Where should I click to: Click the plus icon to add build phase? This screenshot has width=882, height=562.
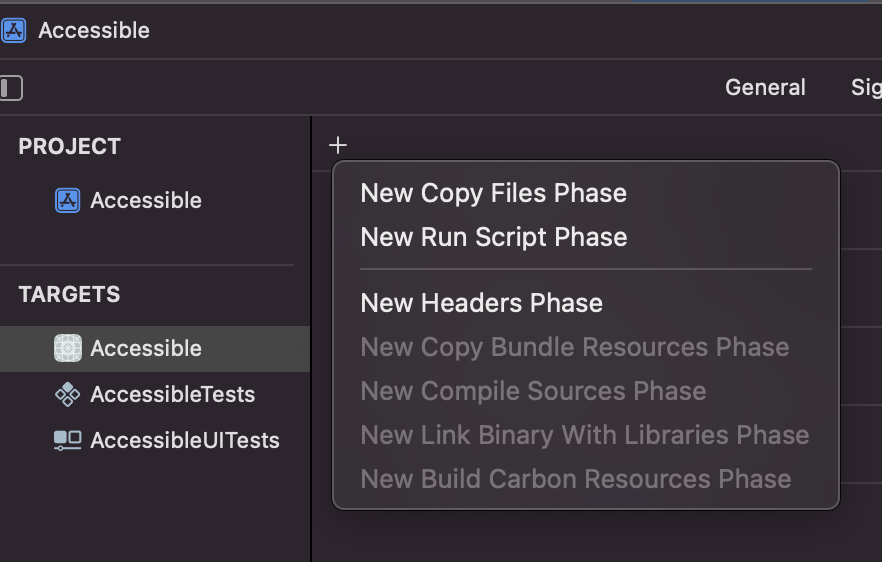337,145
